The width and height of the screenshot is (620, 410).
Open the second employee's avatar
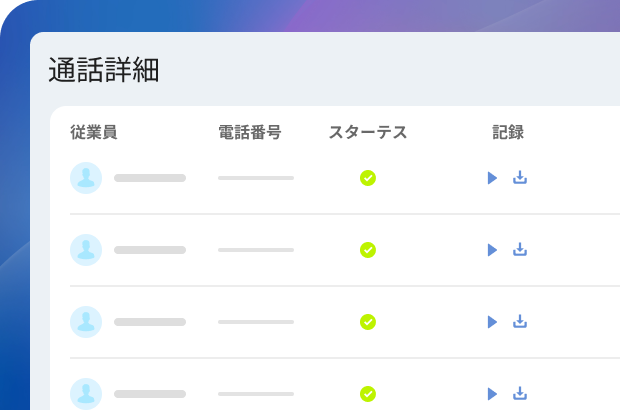pyautogui.click(x=86, y=250)
